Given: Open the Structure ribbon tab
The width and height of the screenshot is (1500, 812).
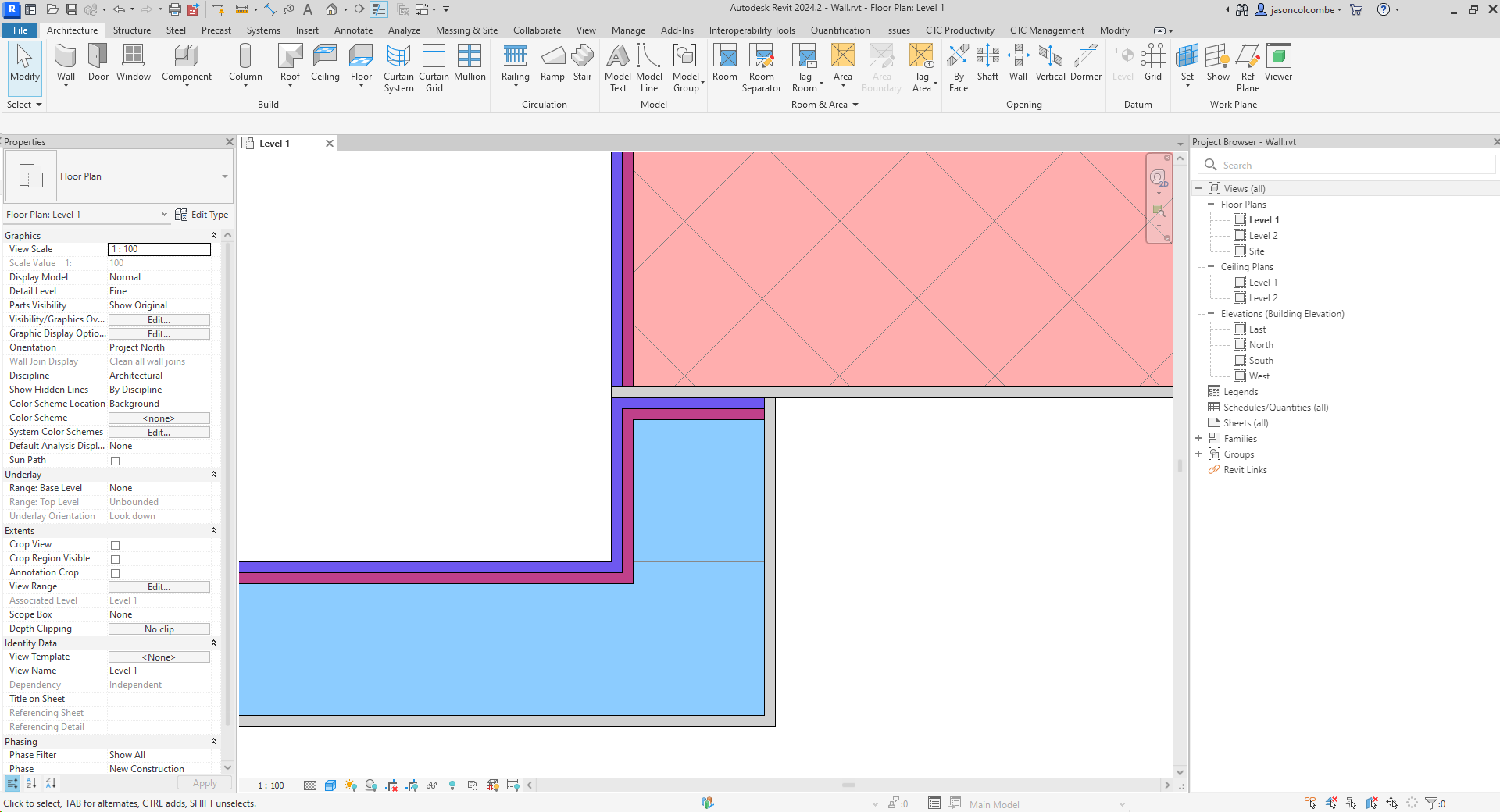Looking at the screenshot, I should [132, 30].
